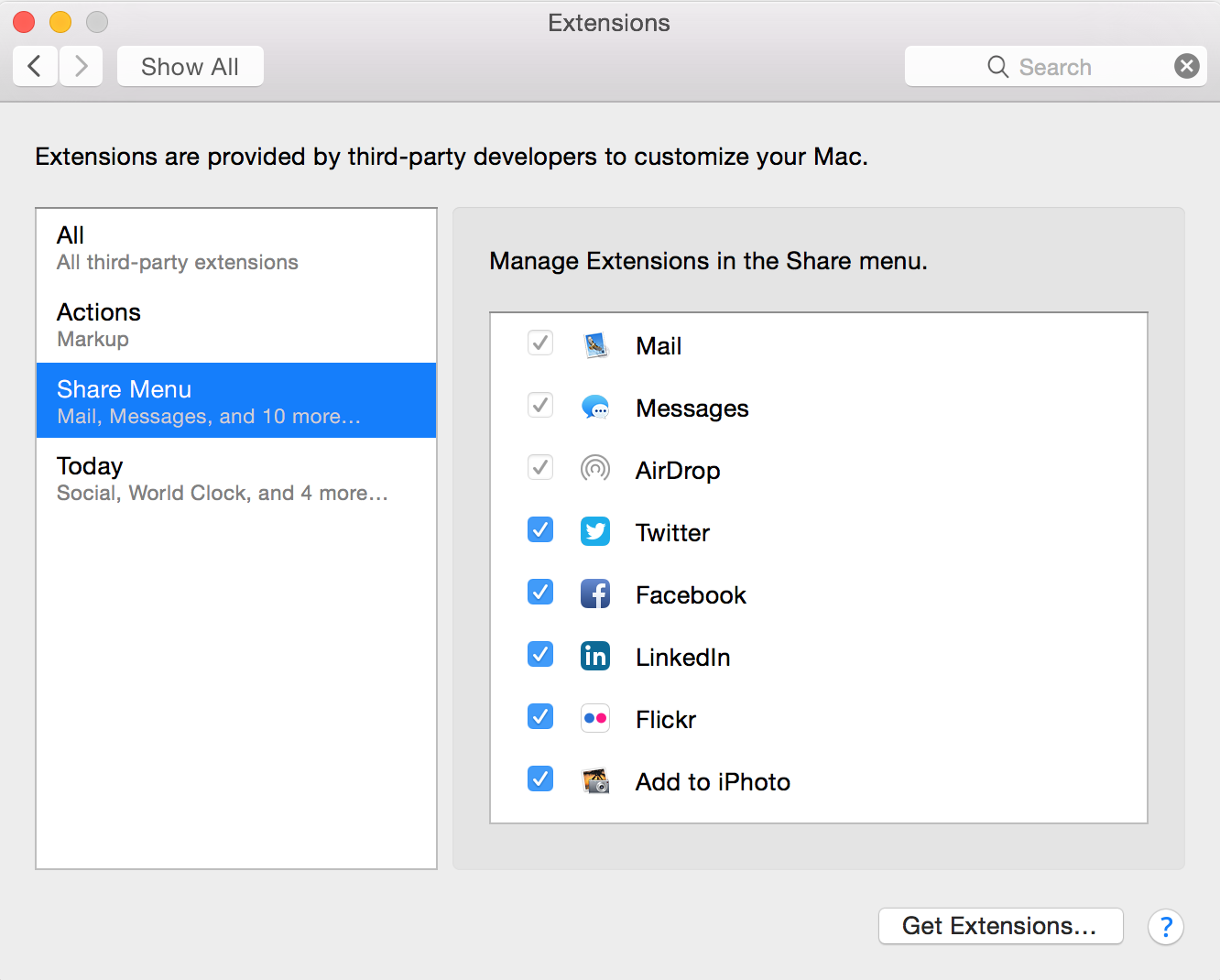This screenshot has height=980, width=1220.
Task: Toggle the AirDrop checkbox
Action: (540, 468)
